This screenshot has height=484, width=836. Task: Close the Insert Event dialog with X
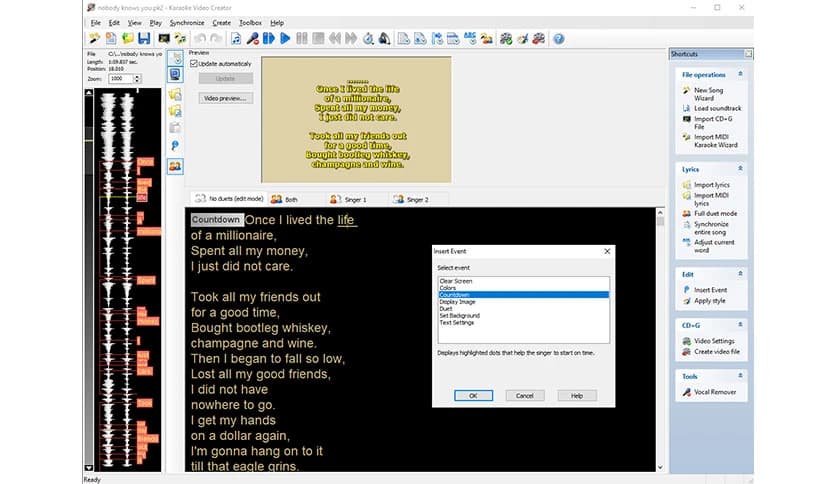(607, 251)
